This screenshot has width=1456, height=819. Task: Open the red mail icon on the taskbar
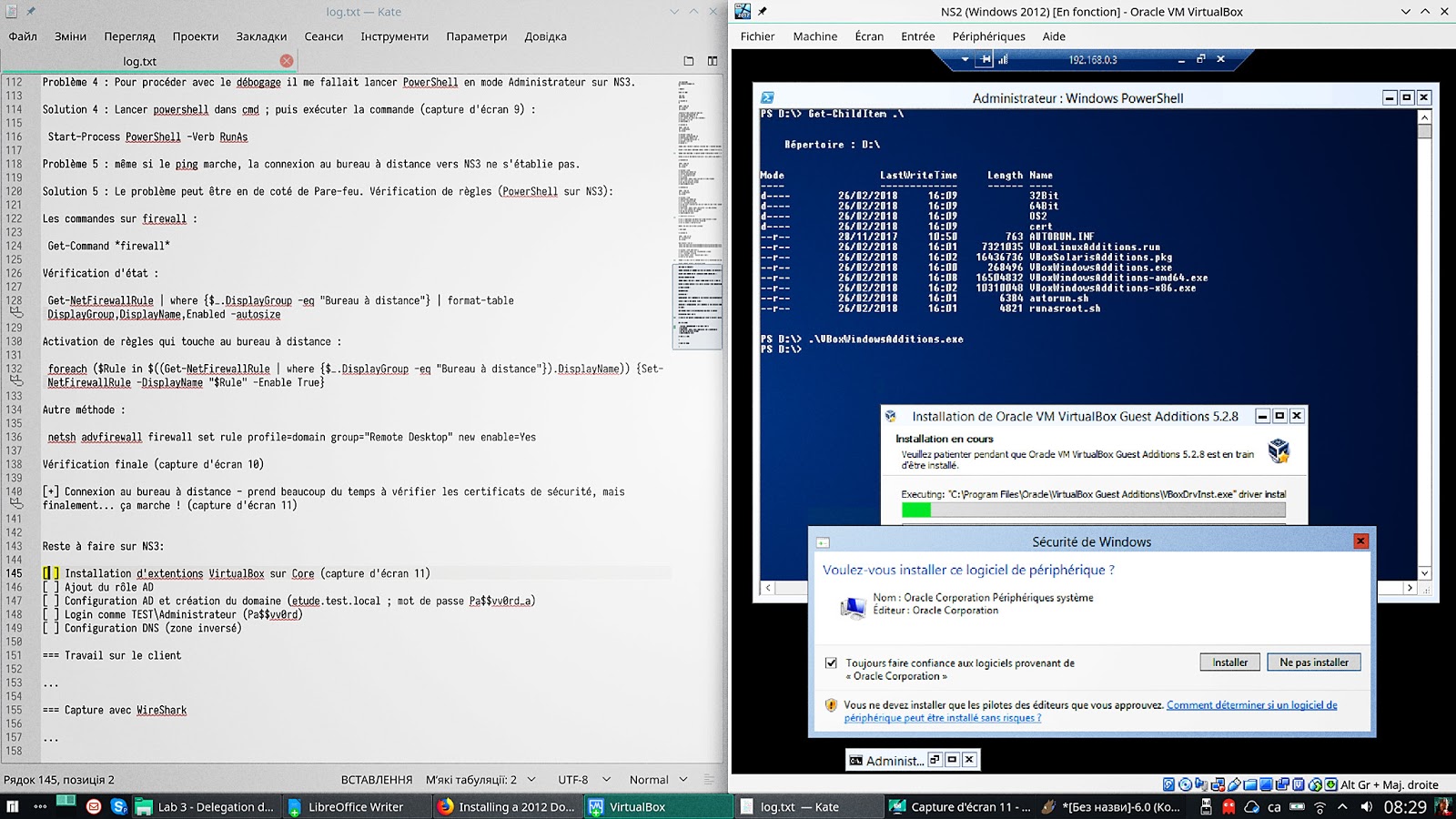94,806
